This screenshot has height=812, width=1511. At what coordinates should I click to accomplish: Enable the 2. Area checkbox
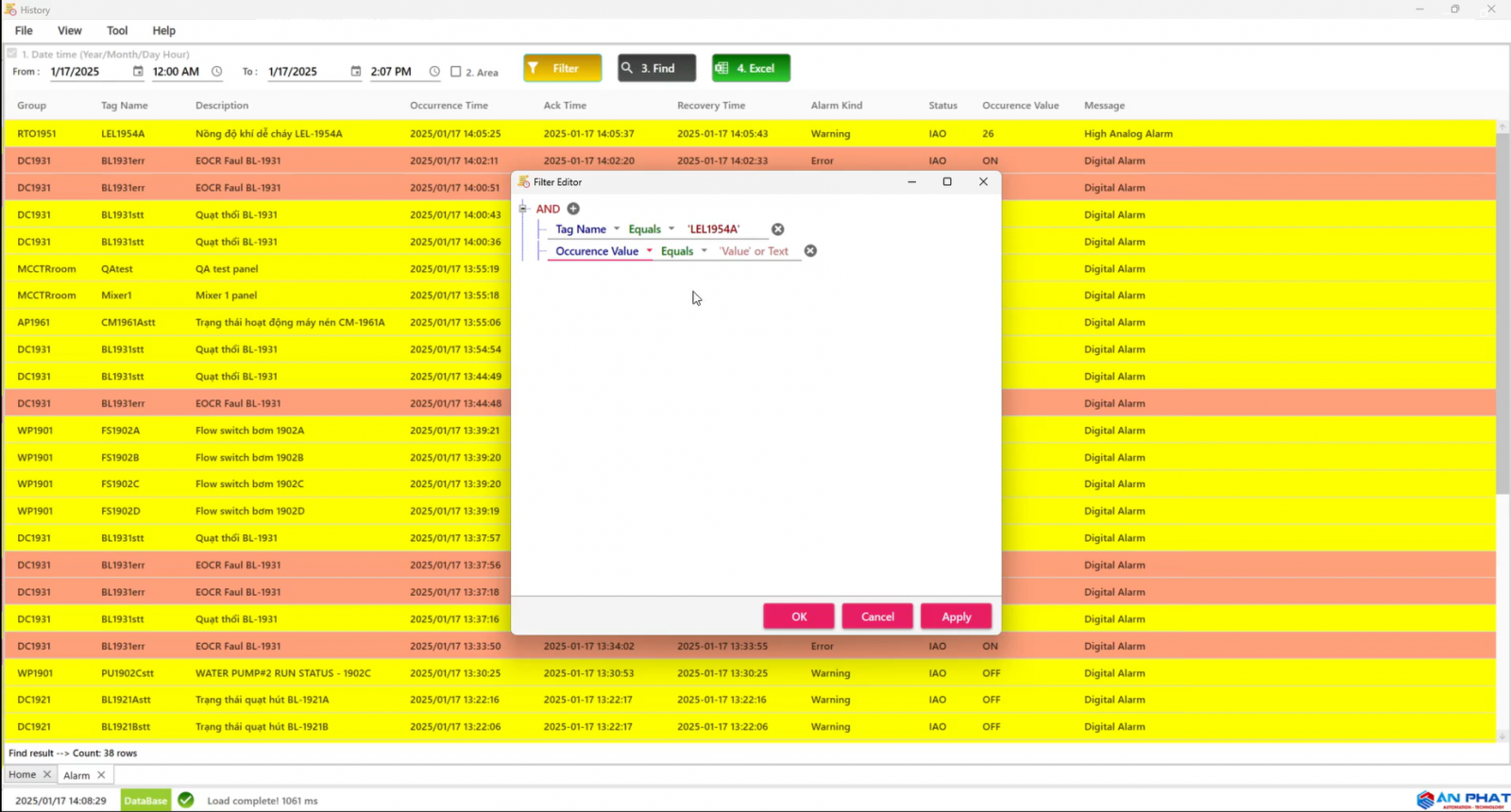[456, 72]
